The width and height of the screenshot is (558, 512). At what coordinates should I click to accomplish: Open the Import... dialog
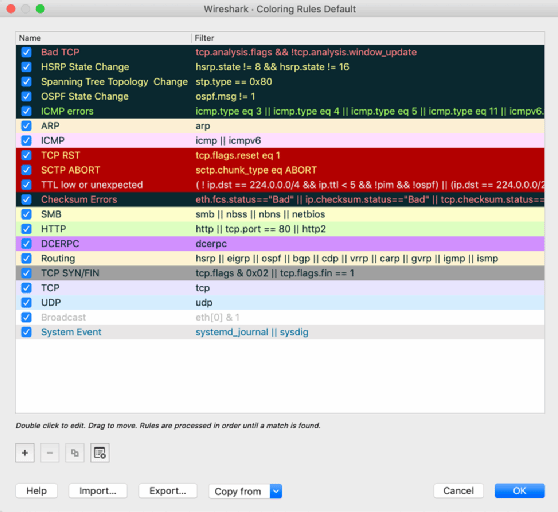click(98, 491)
